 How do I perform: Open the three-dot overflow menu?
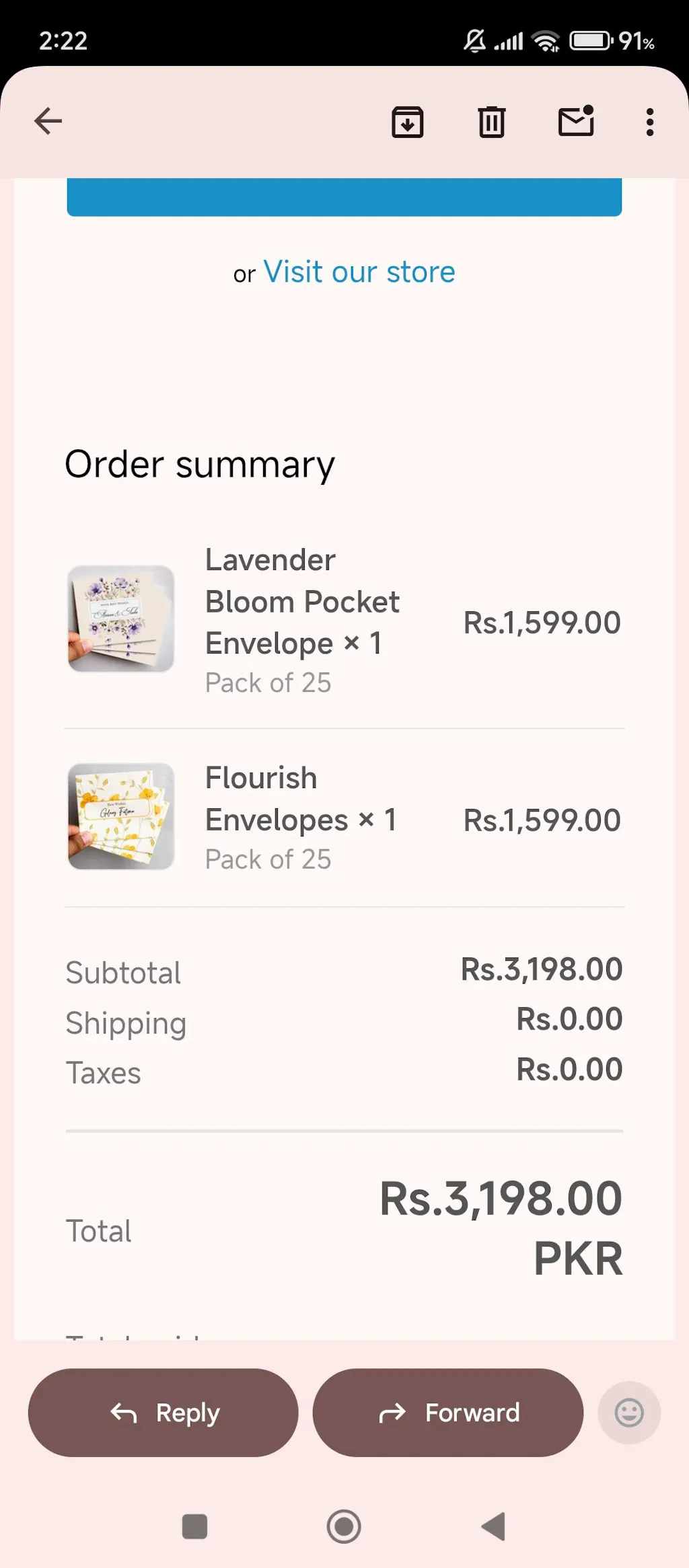pos(649,122)
